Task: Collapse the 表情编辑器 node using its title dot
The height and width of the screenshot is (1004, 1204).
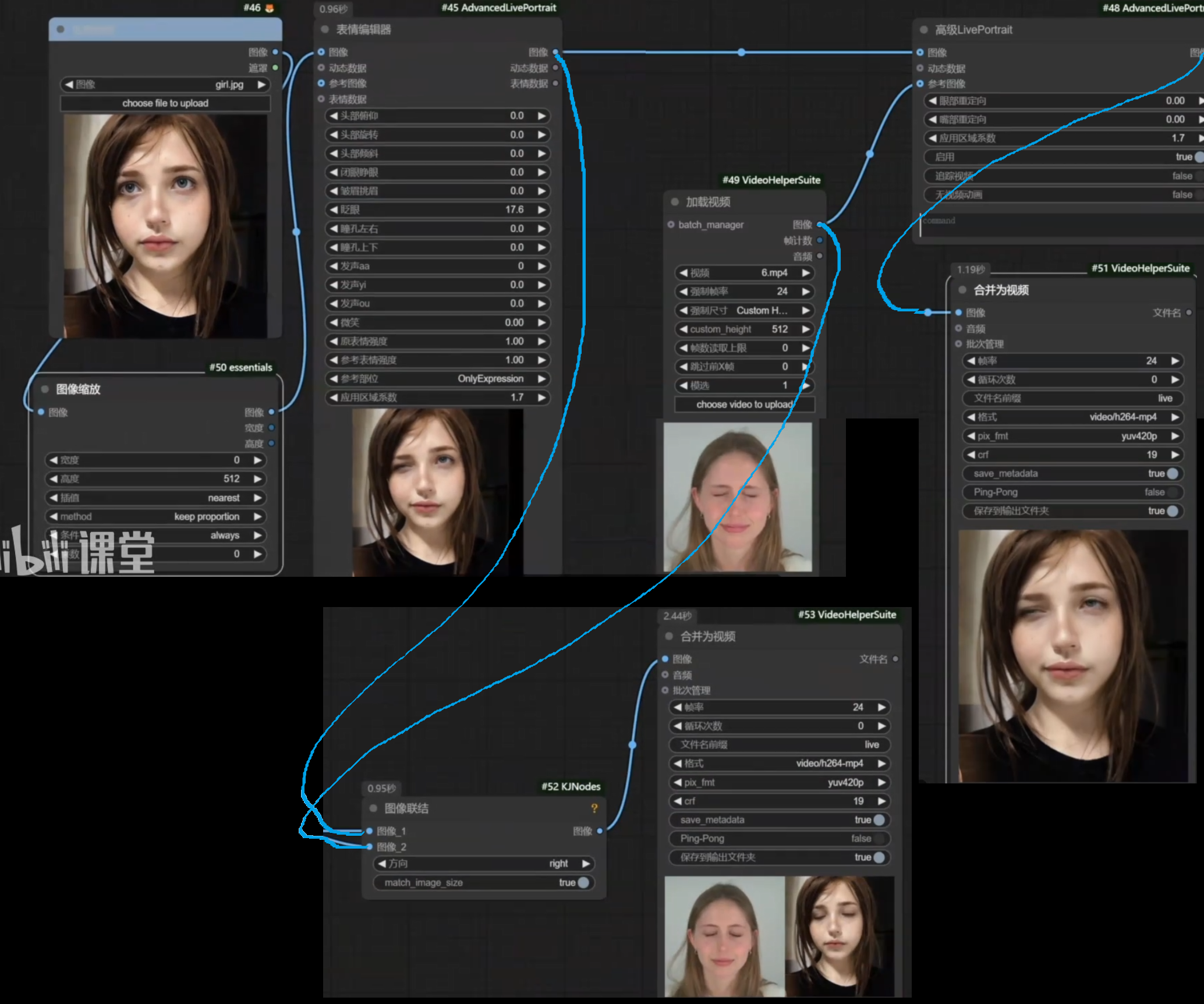Action: (325, 29)
